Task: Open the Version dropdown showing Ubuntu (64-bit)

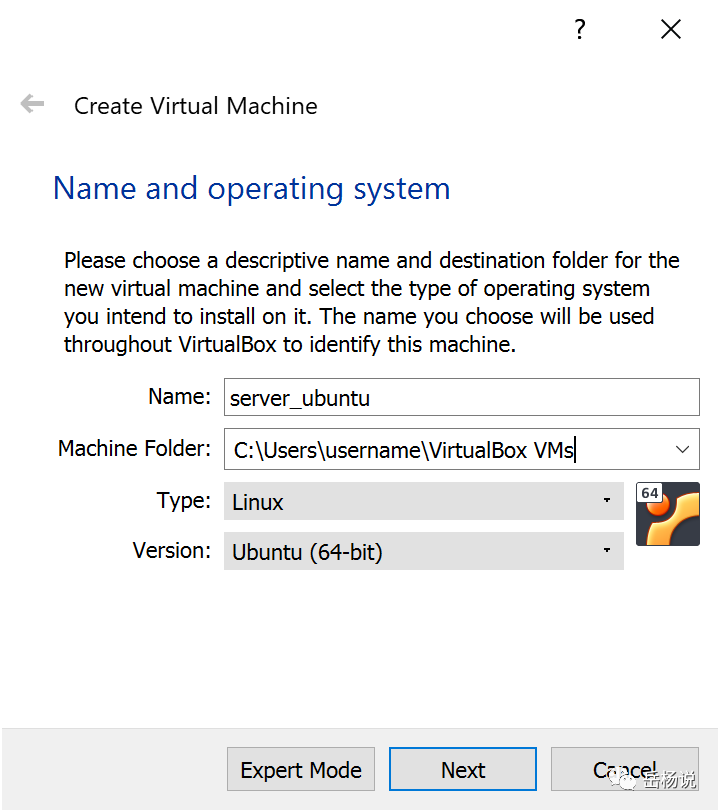Action: pyautogui.click(x=423, y=551)
